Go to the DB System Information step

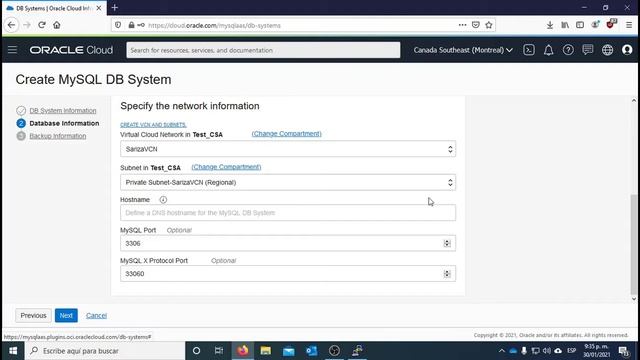pos(63,111)
